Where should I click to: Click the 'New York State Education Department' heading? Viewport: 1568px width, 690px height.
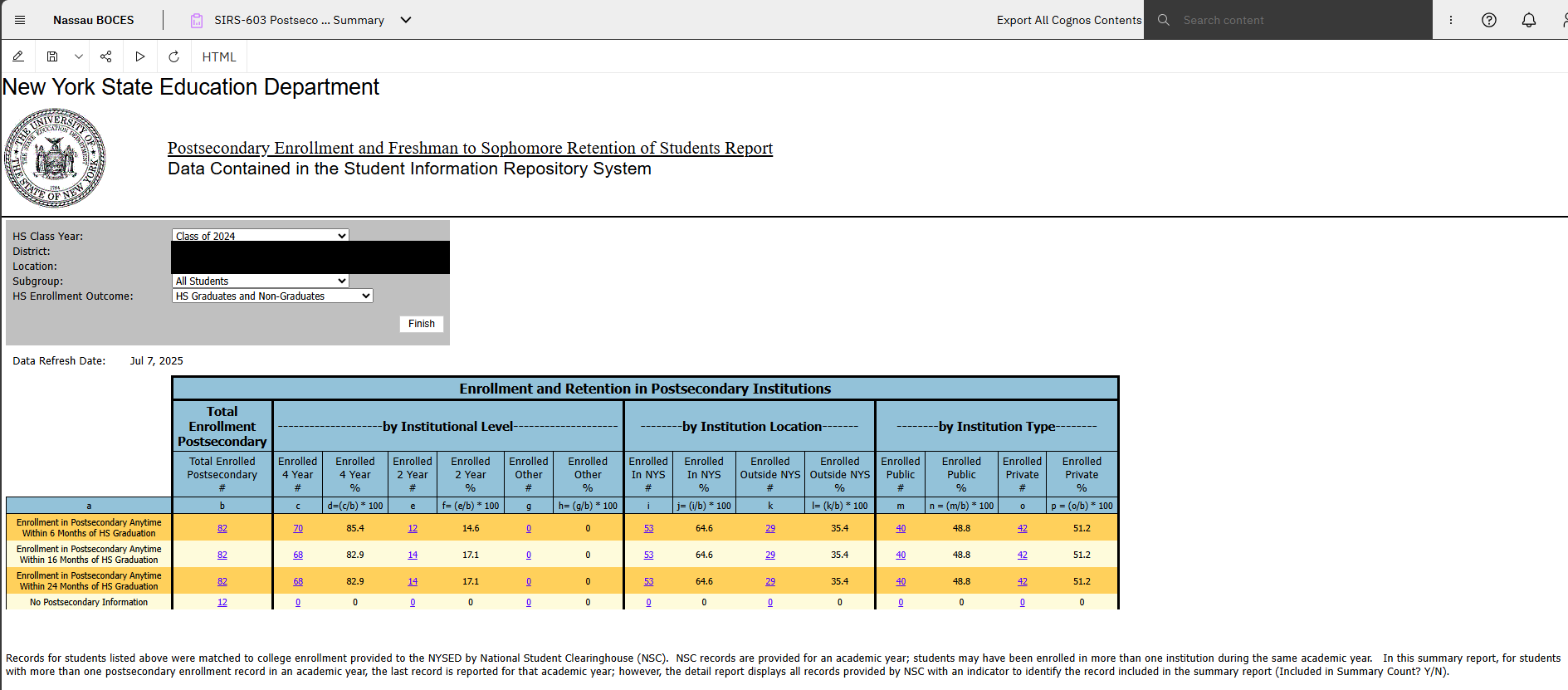191,87
